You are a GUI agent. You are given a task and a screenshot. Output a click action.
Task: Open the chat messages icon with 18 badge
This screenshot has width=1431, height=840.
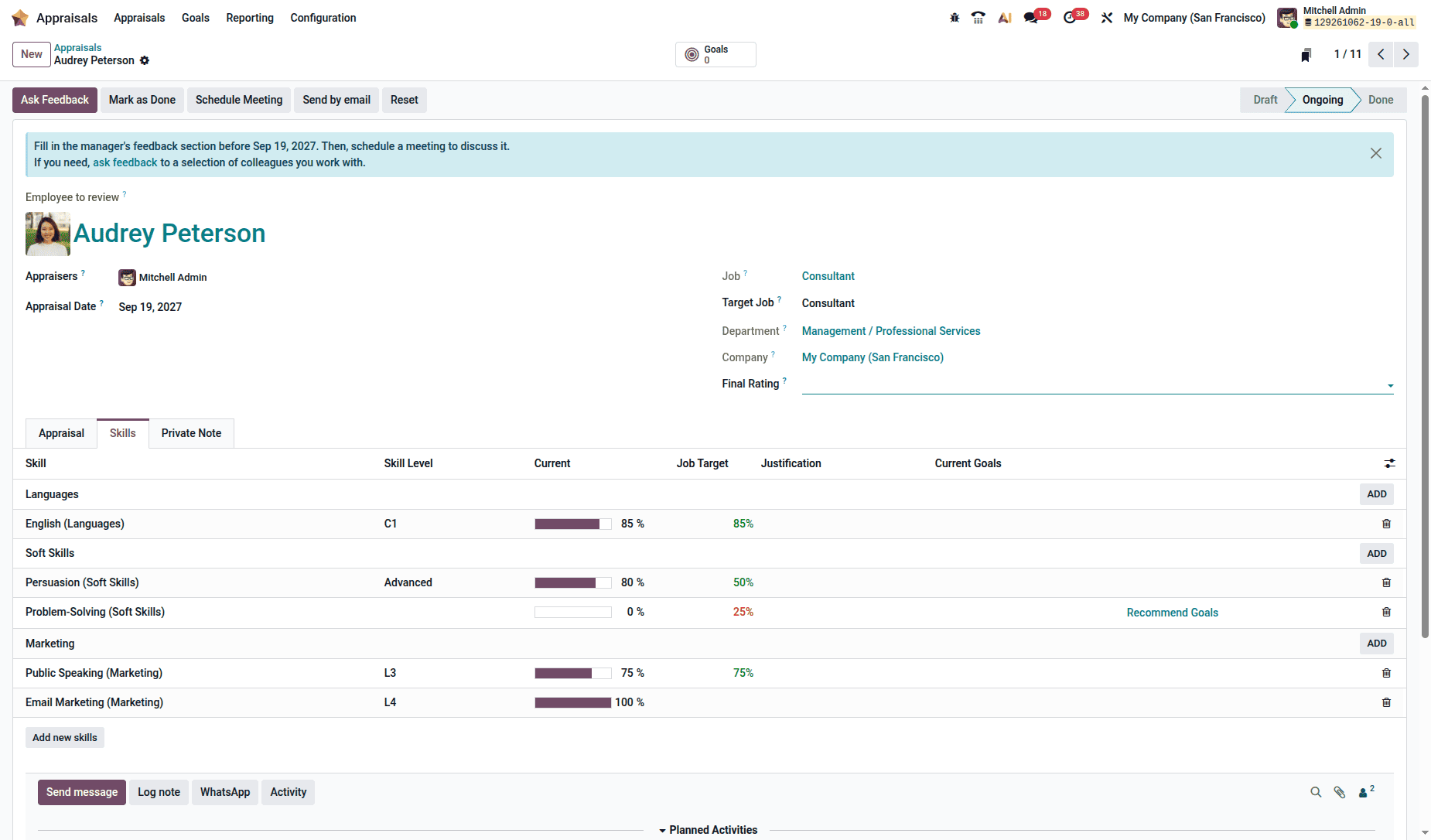click(x=1031, y=18)
